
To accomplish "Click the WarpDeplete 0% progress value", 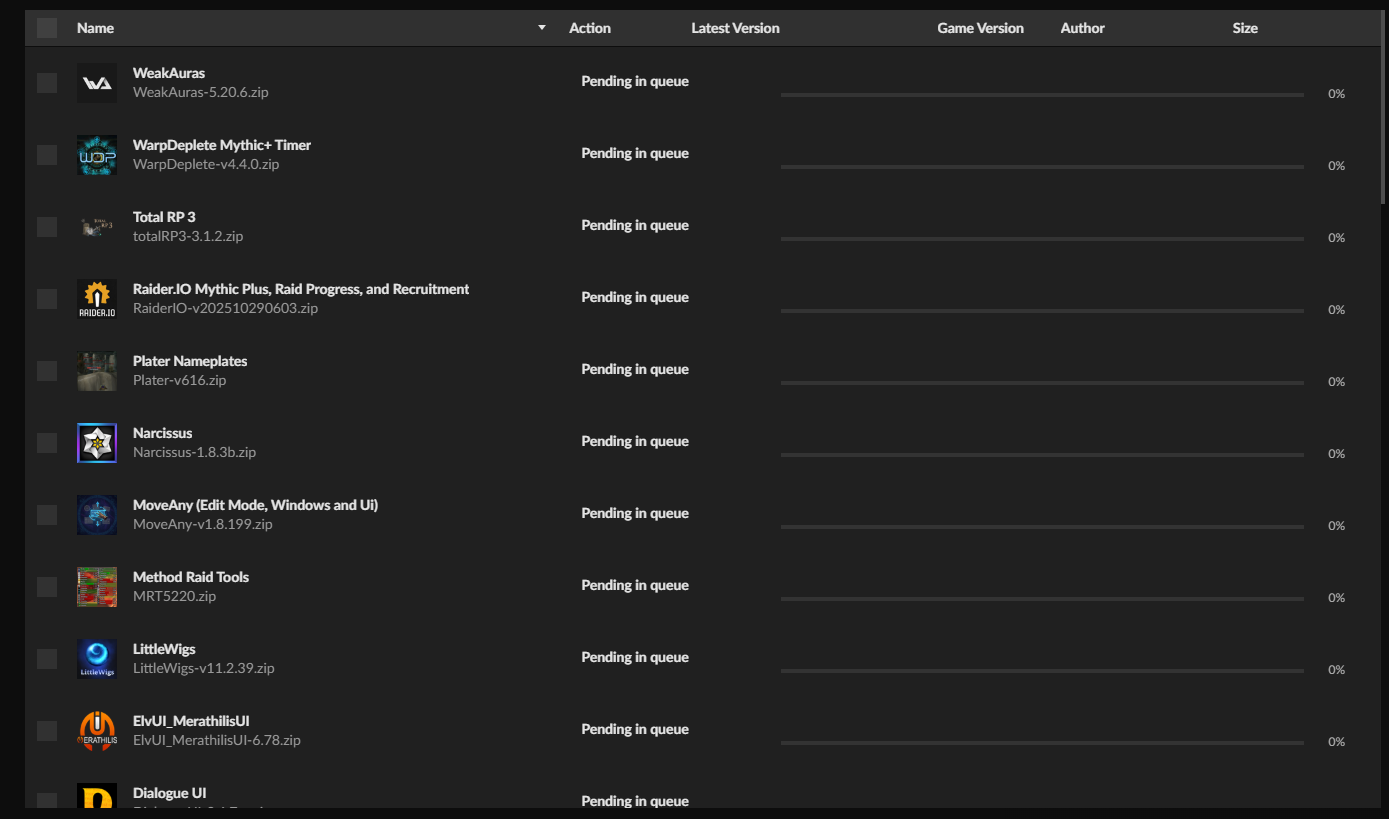I will coord(1336,166).
